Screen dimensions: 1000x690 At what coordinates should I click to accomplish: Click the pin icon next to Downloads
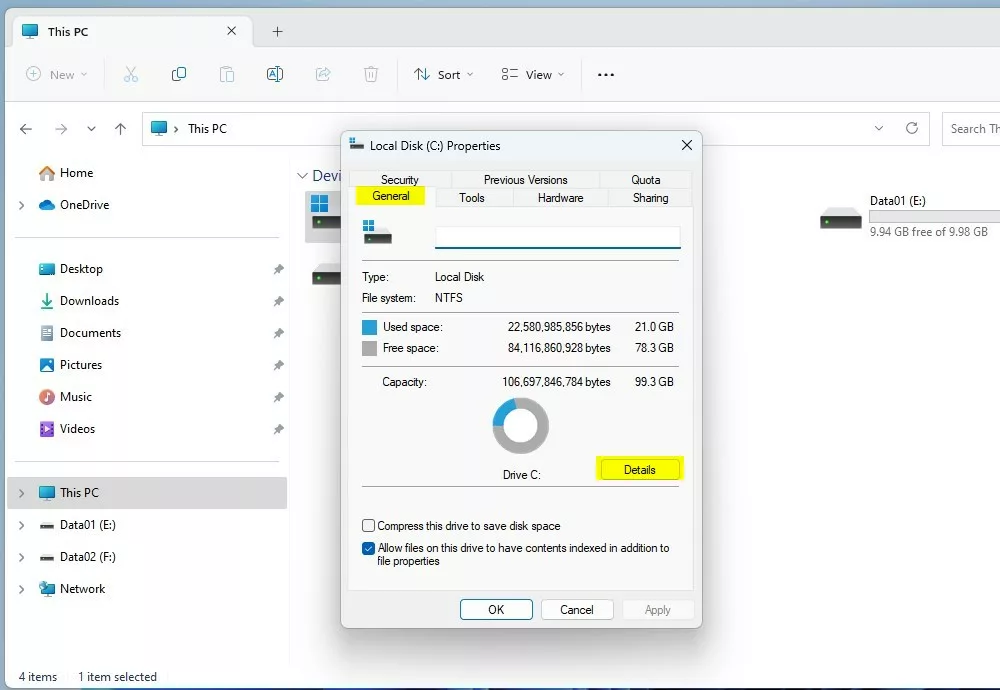(x=279, y=301)
